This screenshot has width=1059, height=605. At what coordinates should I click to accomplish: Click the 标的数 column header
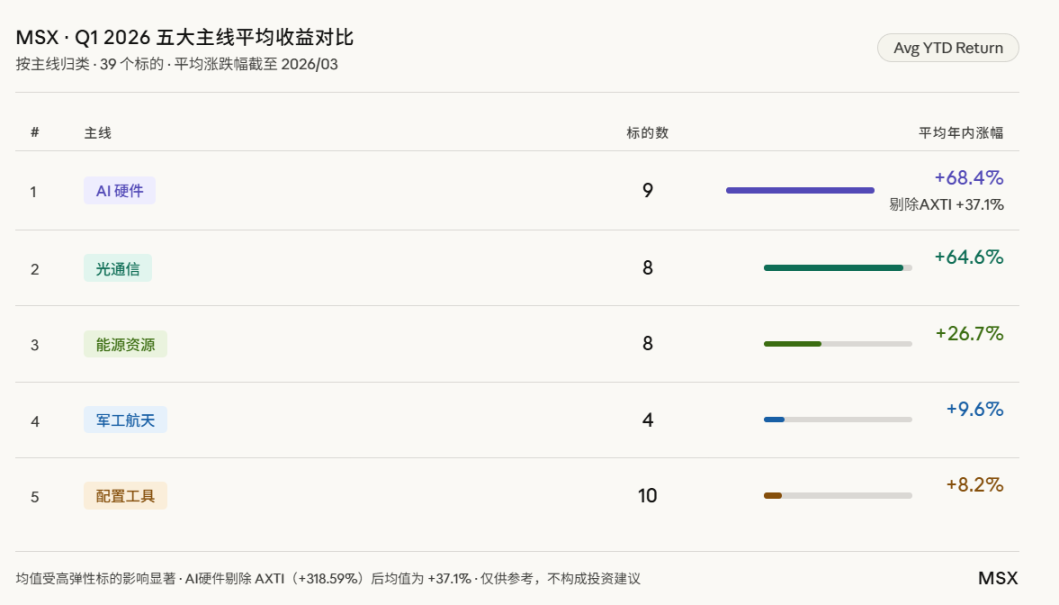click(647, 133)
